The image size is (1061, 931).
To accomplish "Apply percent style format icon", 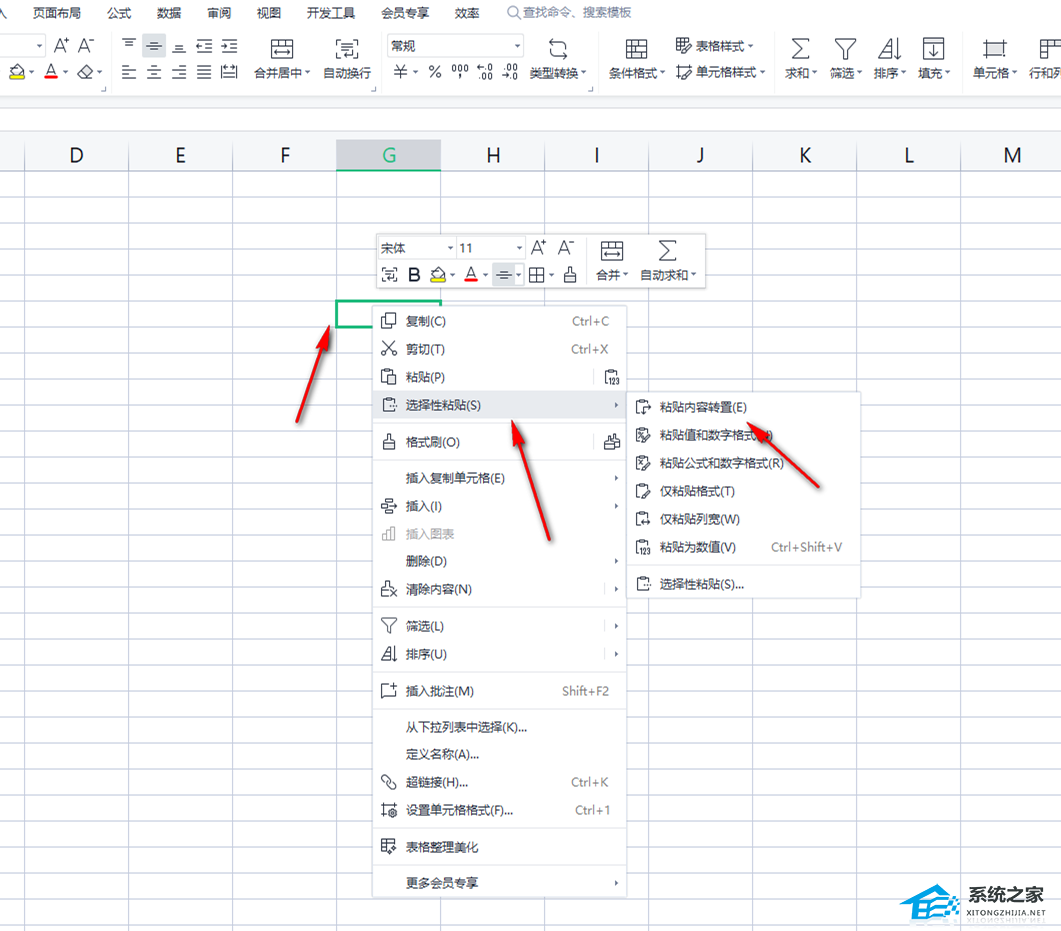I will (x=434, y=72).
